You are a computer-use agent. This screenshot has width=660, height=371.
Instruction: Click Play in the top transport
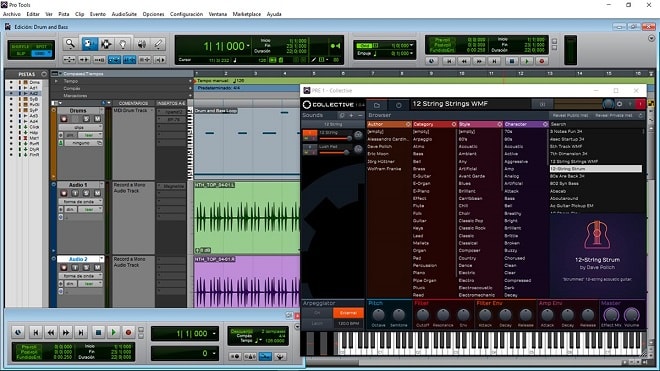527,61
